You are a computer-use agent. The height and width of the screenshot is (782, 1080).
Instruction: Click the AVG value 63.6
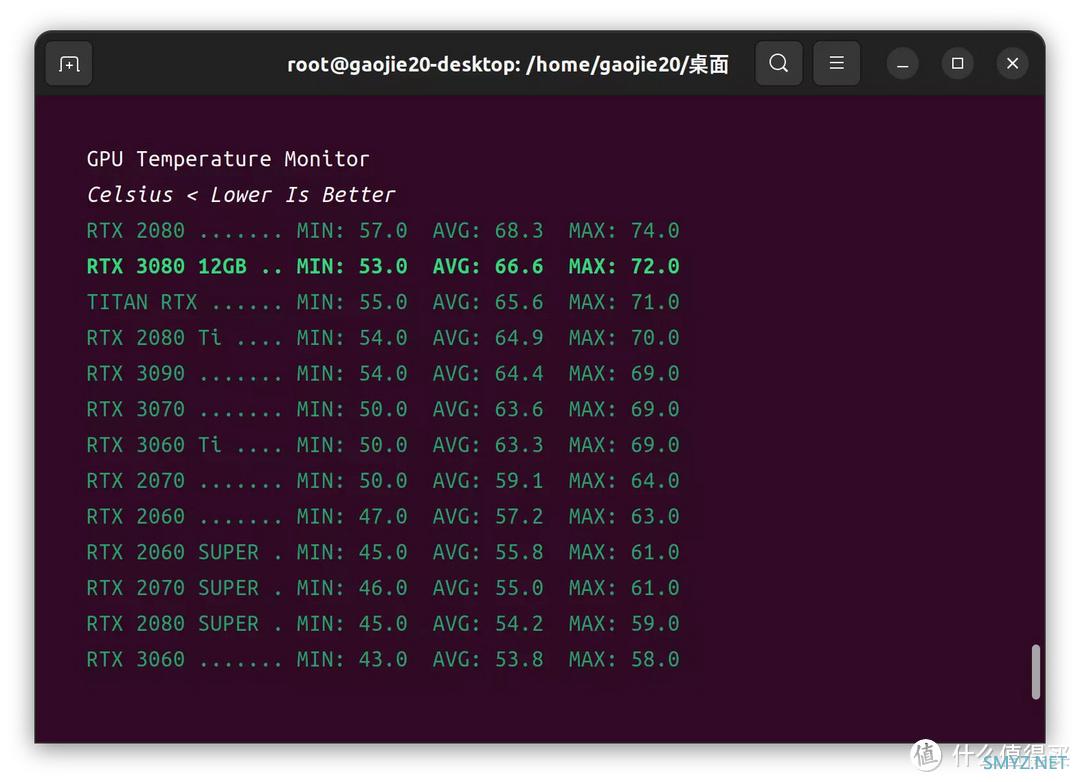tap(519, 410)
